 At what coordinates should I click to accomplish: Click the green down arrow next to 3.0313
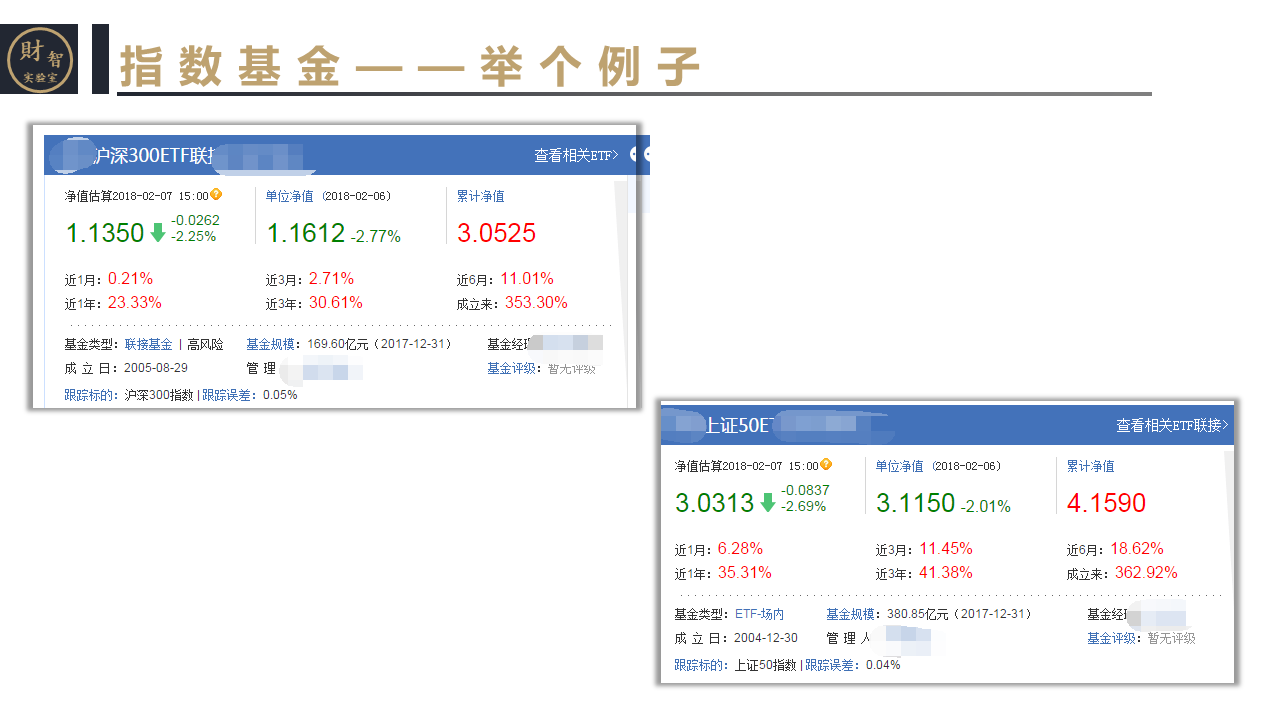point(768,503)
